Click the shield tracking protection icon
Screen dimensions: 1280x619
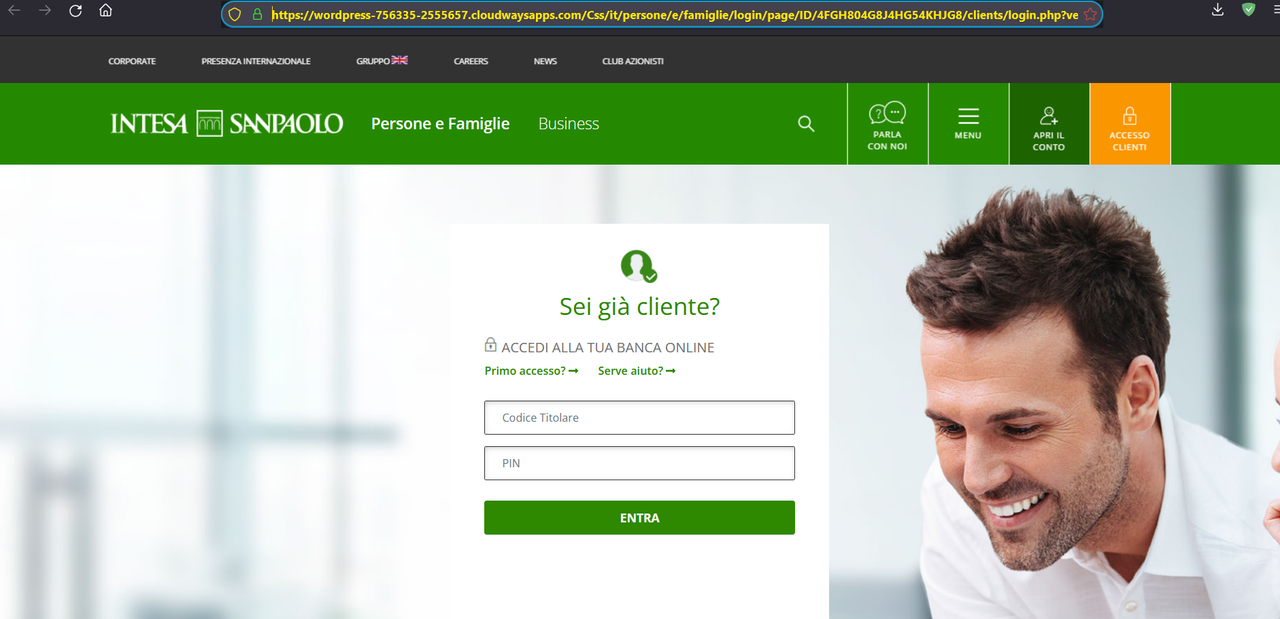click(235, 15)
